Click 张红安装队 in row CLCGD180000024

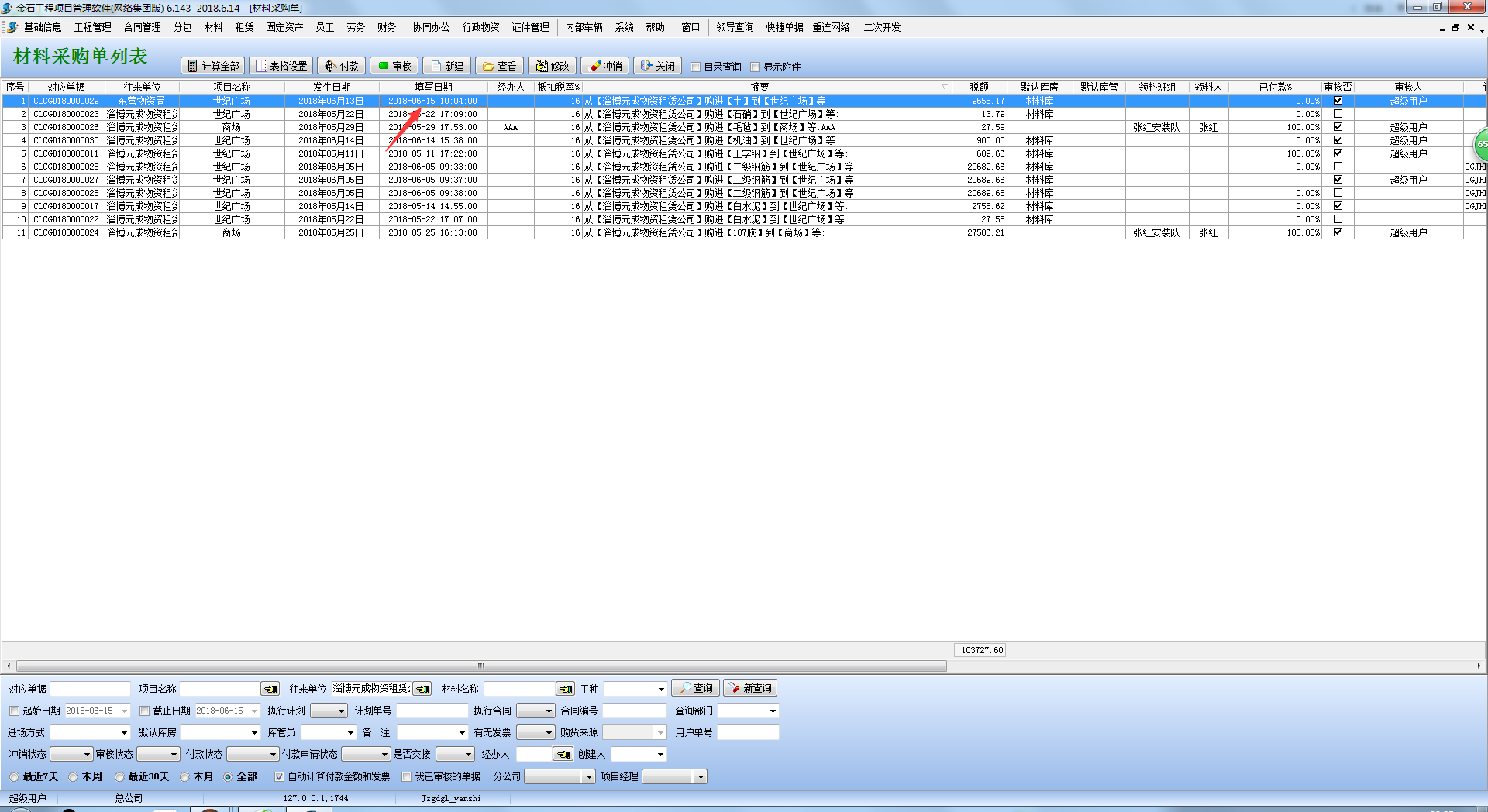(x=1156, y=232)
